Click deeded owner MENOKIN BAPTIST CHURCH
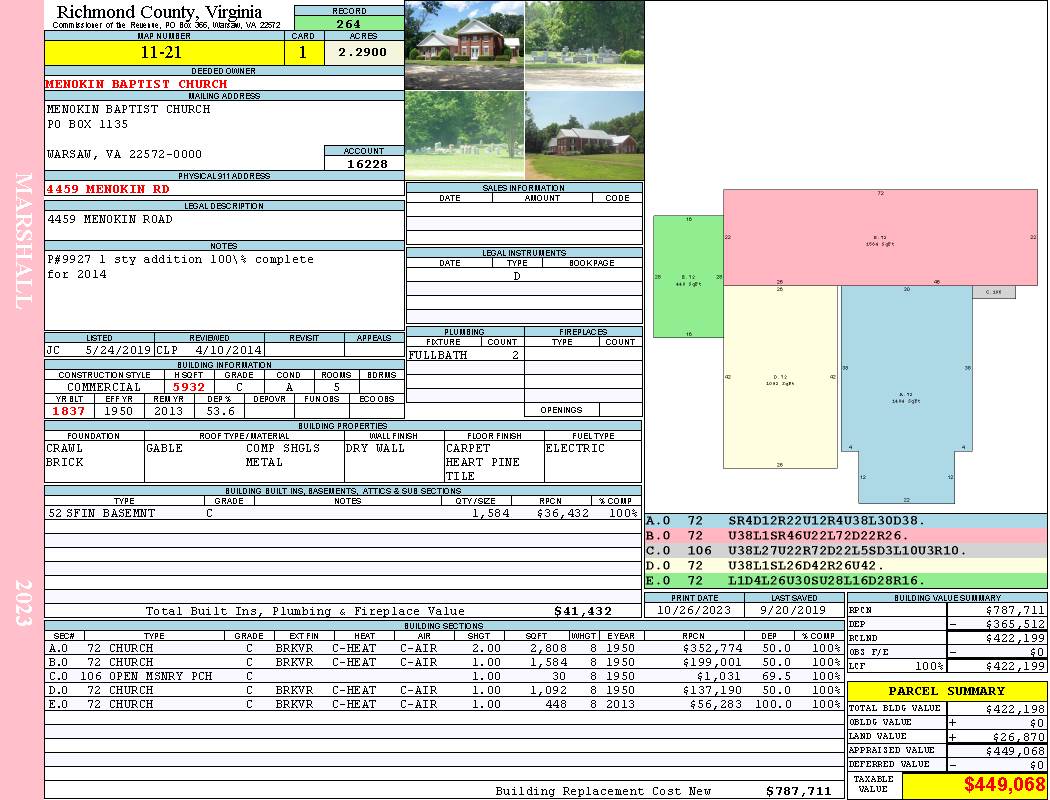Screen dimensions: 1050x800 click(136, 84)
